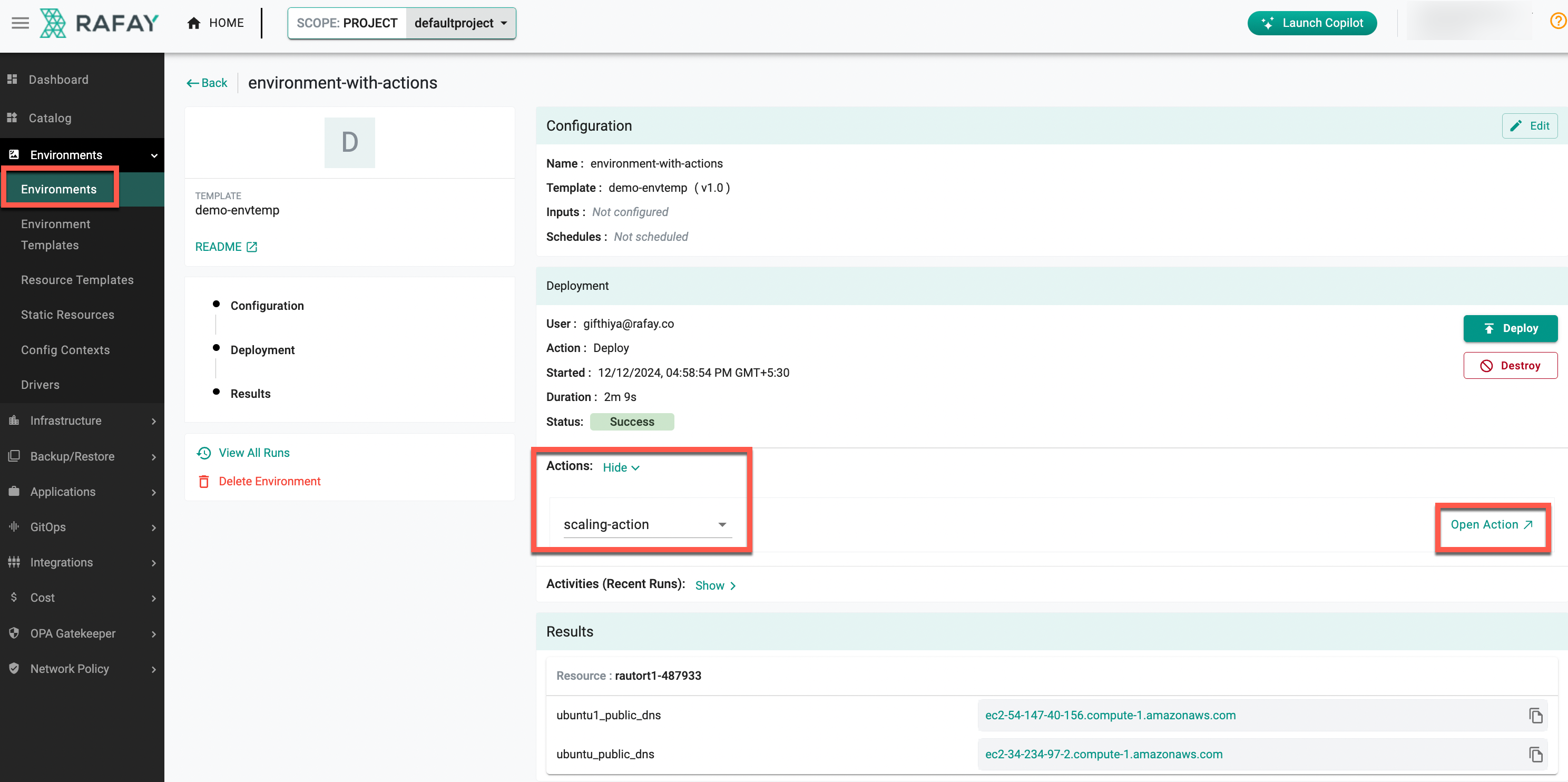
Task: Expand the Network Policy menu
Action: point(154,669)
